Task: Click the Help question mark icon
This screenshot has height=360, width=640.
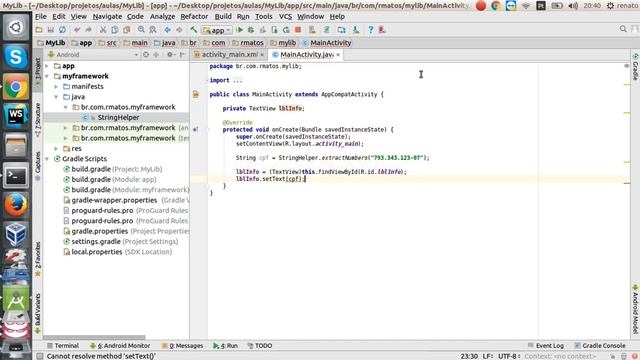Action: 371,30
